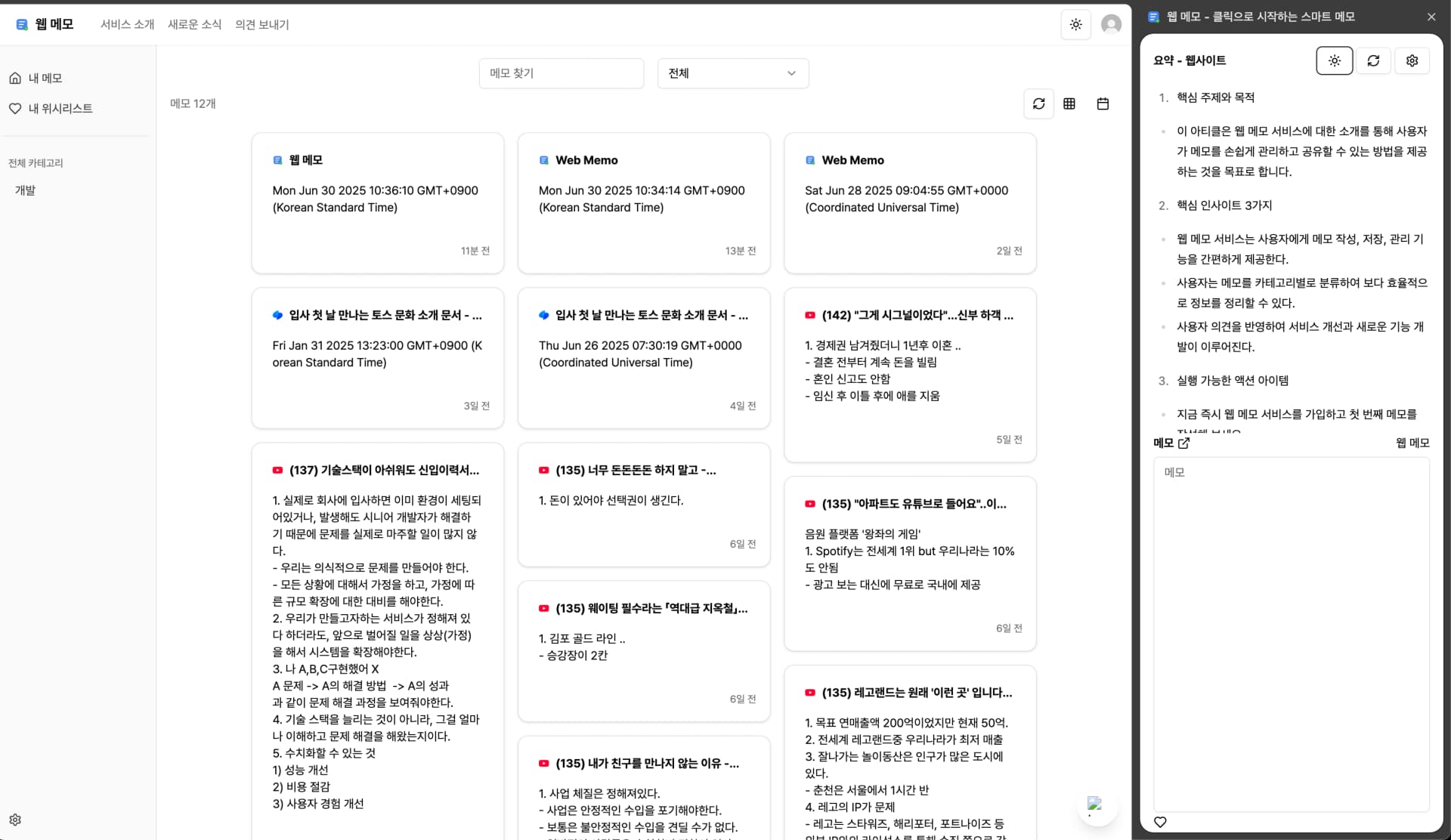1451x840 pixels.
Task: Refresh the memo list
Action: pos(1038,103)
